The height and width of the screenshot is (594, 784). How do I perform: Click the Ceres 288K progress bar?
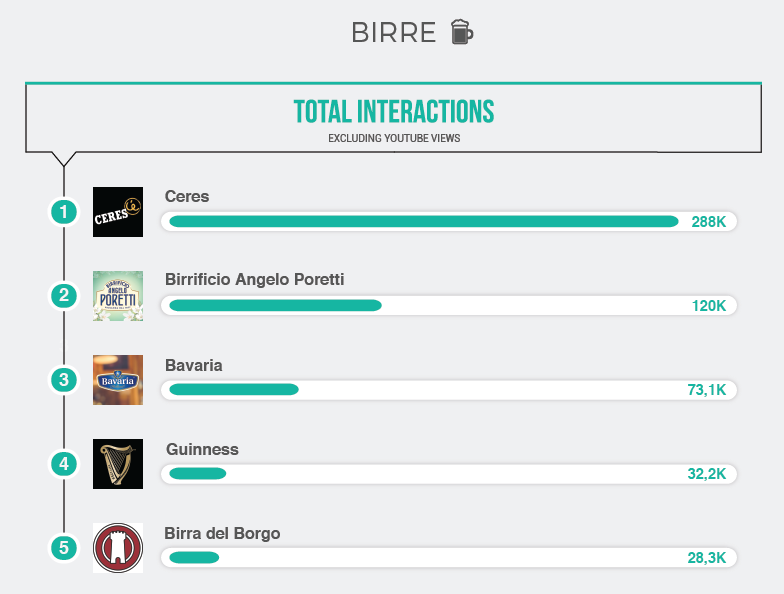448,222
